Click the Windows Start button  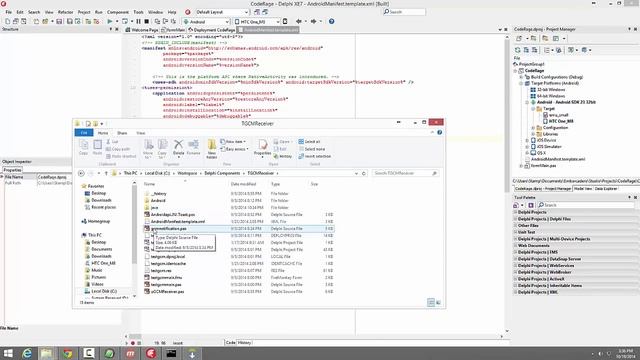8,353
